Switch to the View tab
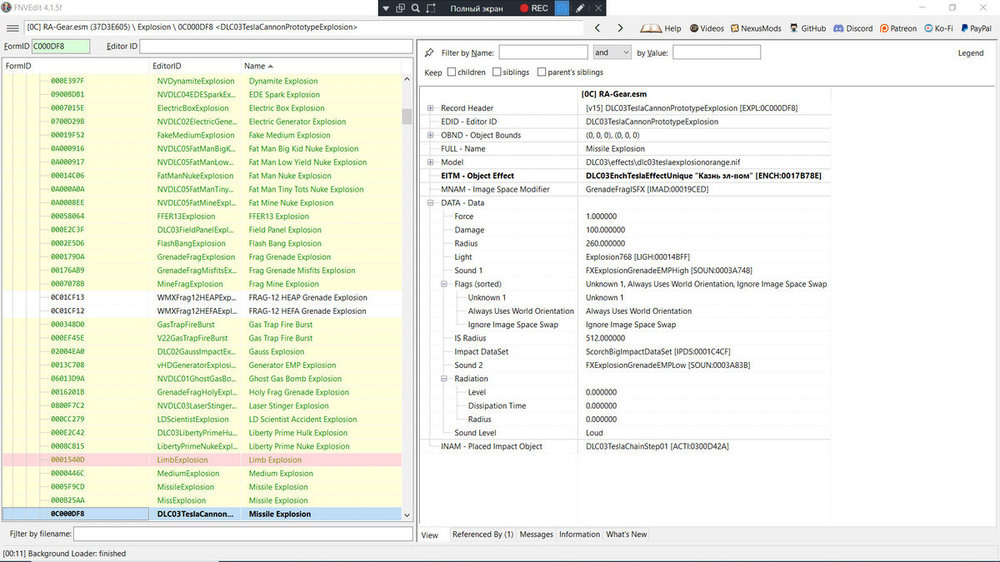Image resolution: width=1000 pixels, height=562 pixels. click(430, 535)
